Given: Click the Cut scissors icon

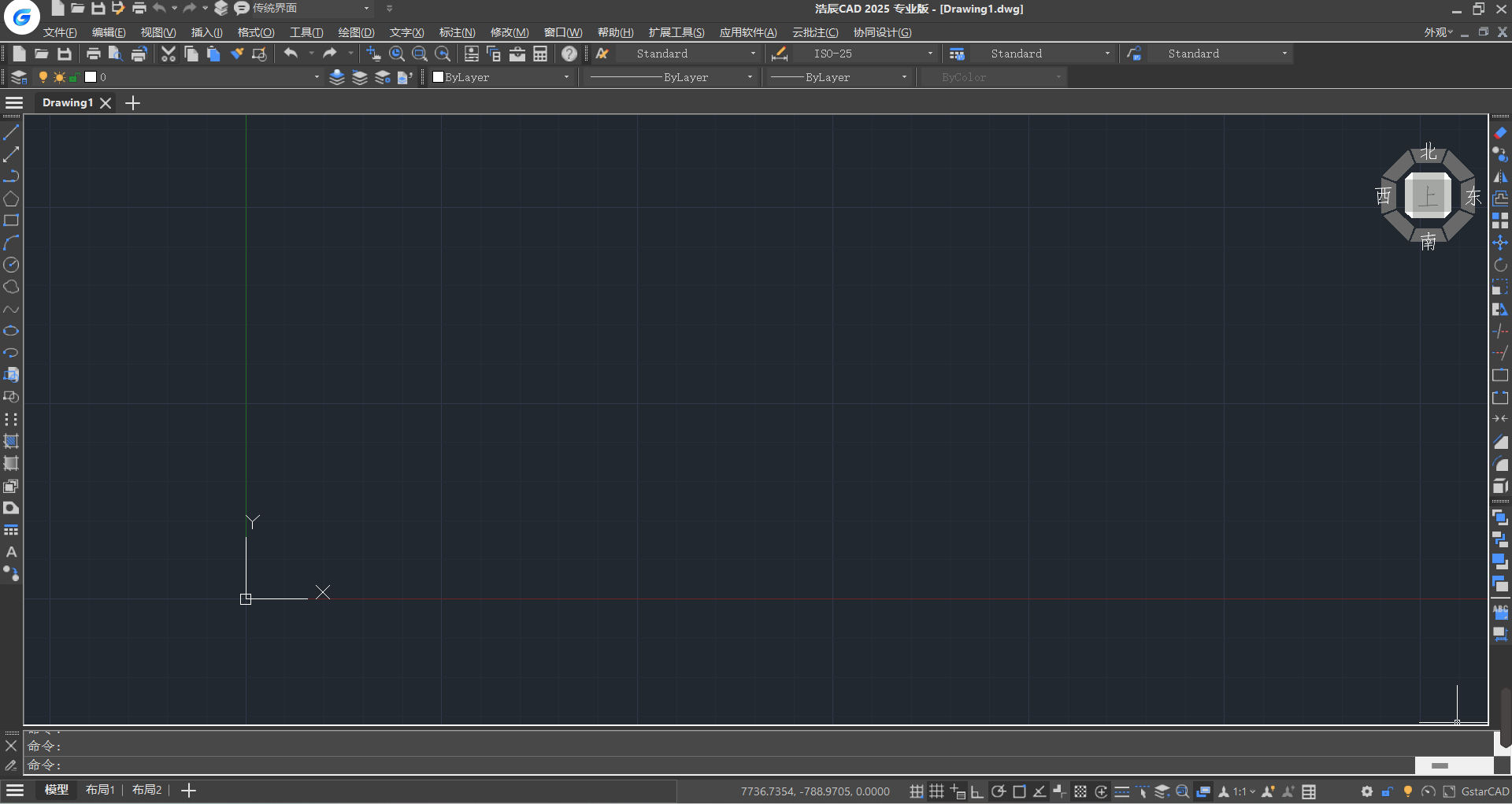Looking at the screenshot, I should click(x=168, y=54).
